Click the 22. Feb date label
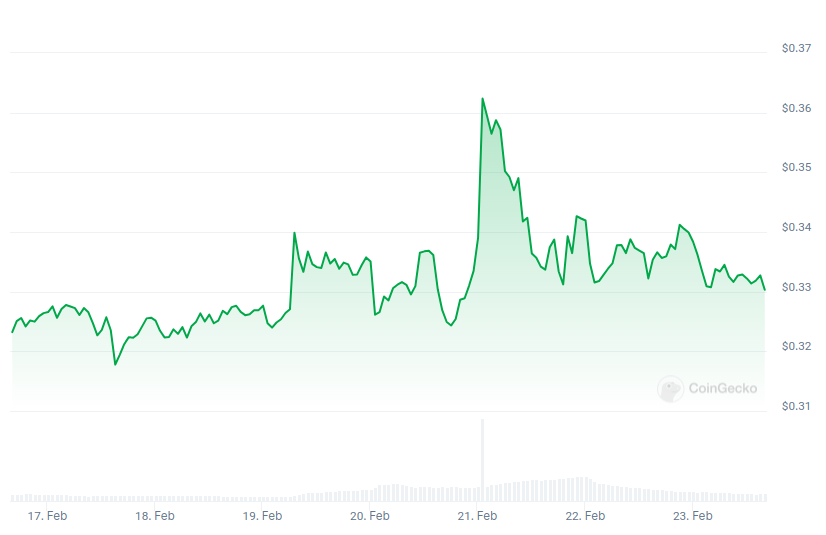 pos(585,516)
